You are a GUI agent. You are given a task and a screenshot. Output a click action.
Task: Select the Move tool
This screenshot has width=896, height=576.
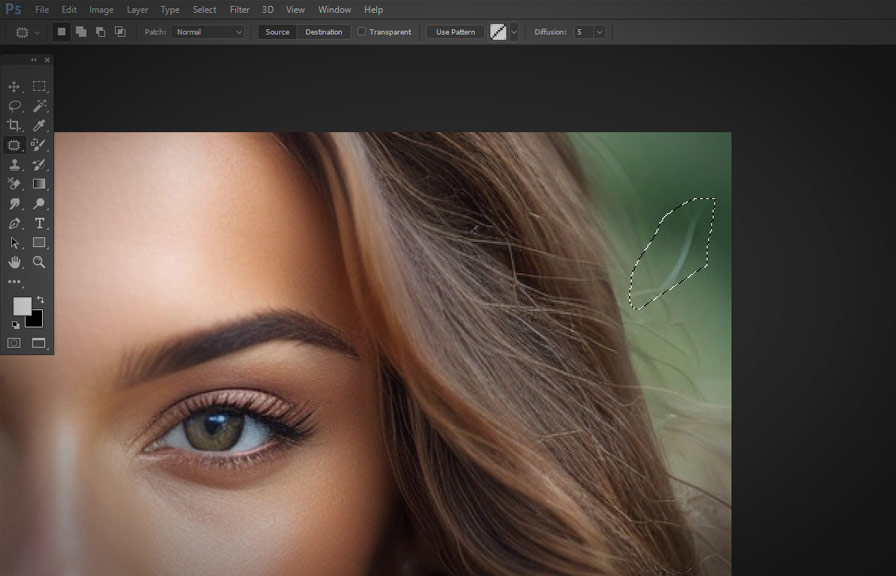click(x=15, y=86)
